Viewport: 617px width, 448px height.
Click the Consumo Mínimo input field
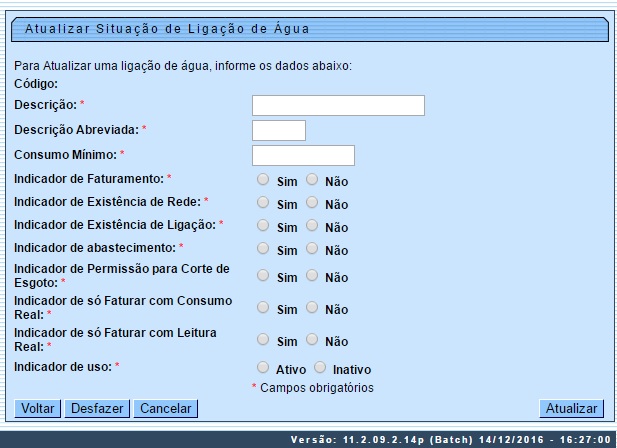coord(303,155)
